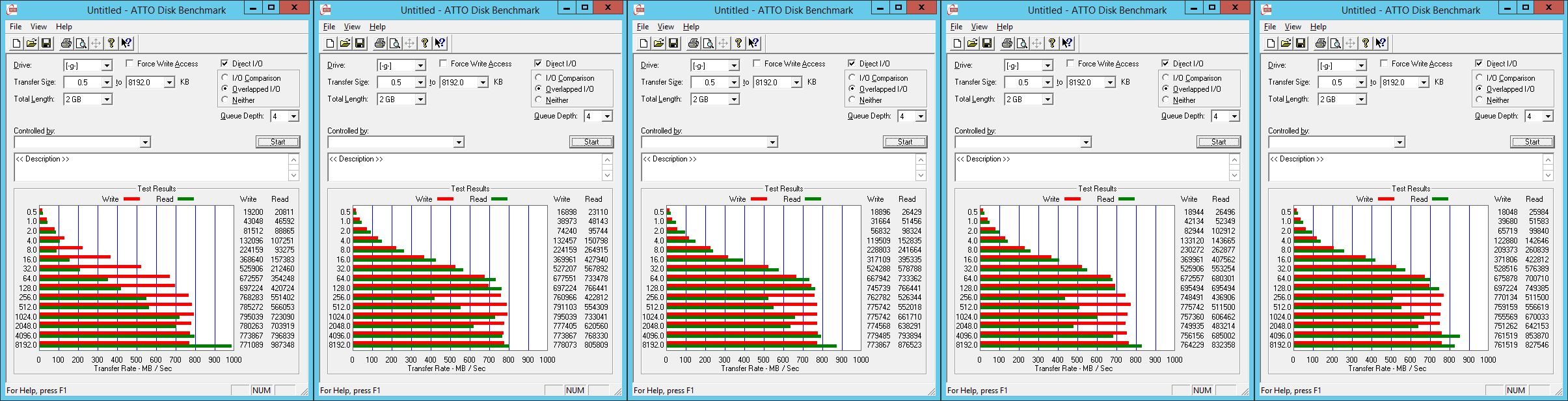Click the red Write legend swatch in the rightmost window

(1386, 199)
